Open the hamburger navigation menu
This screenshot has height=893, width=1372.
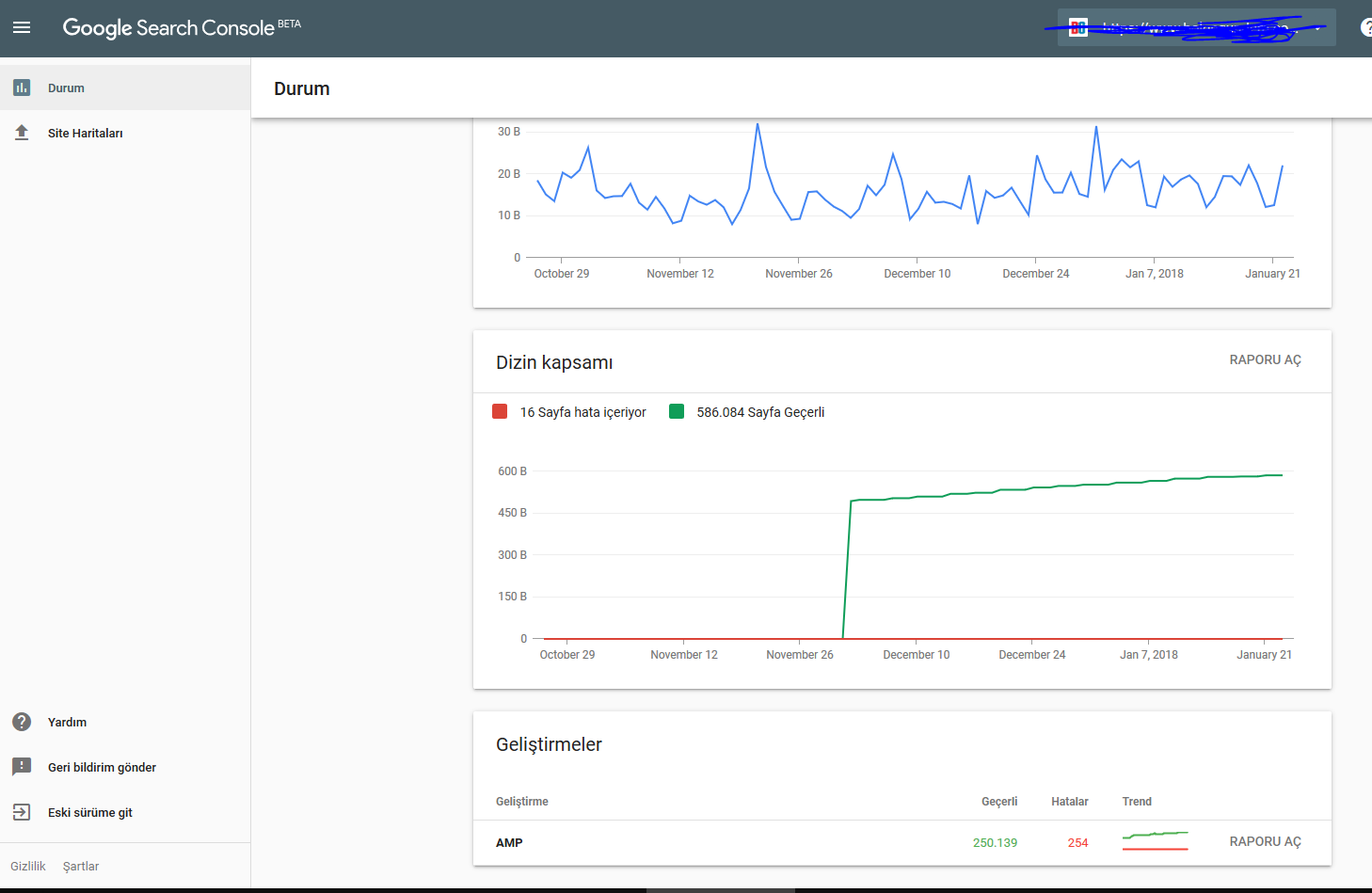pyautogui.click(x=22, y=27)
